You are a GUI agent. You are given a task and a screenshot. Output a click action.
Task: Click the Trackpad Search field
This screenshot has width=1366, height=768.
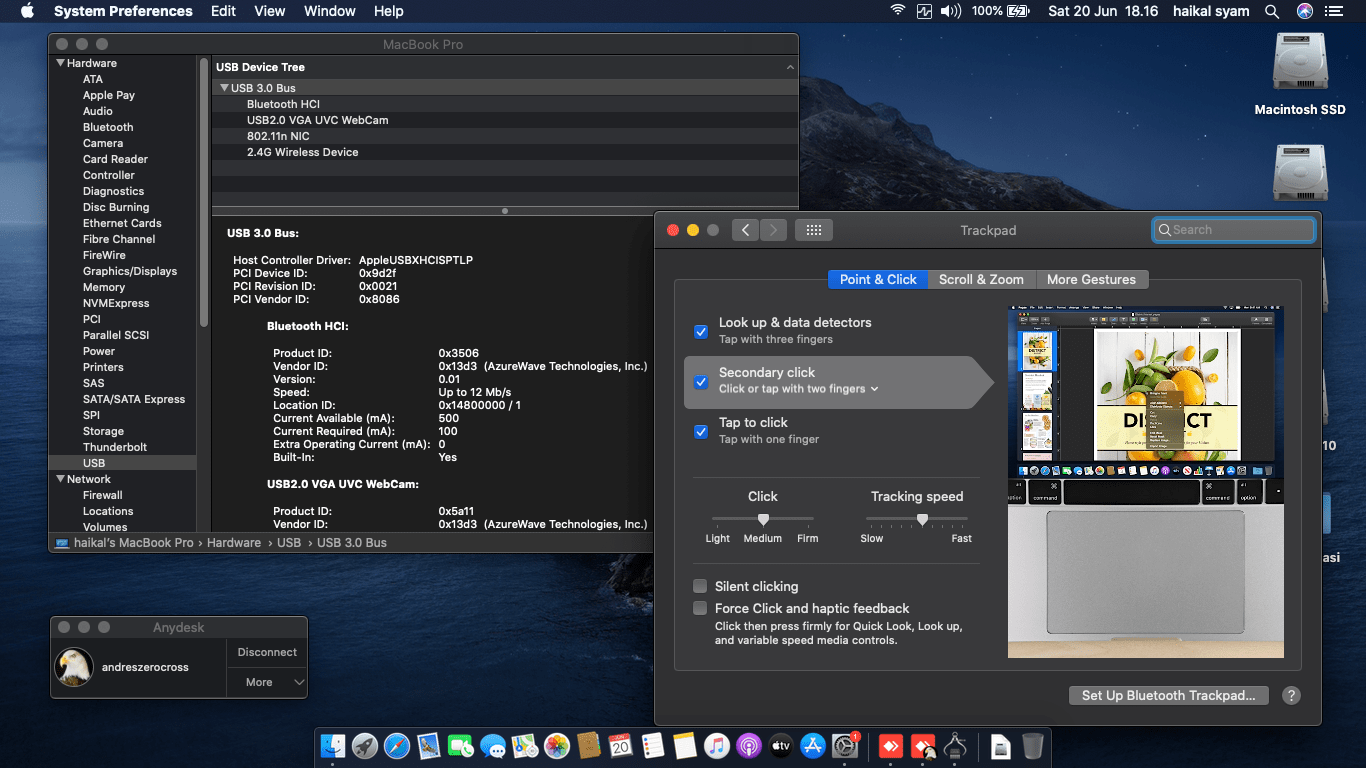point(1234,230)
